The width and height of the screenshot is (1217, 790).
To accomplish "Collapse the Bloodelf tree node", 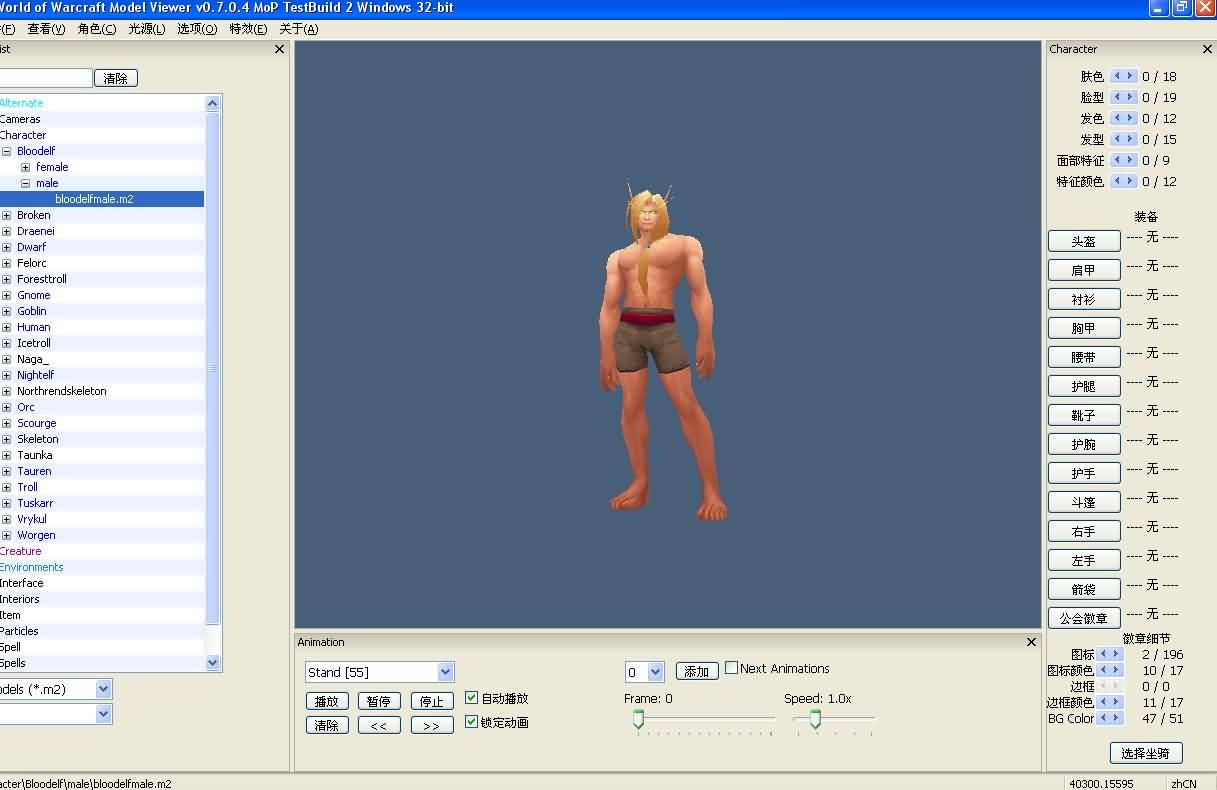I will tap(7, 151).
